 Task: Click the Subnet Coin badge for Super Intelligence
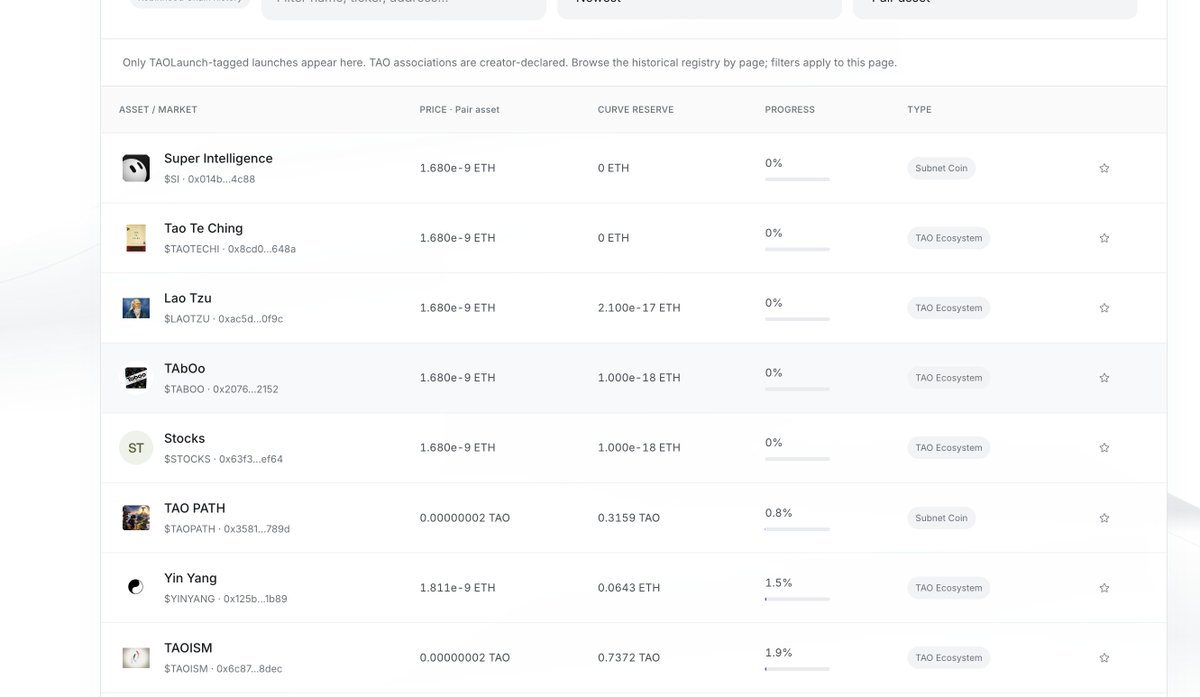941,168
